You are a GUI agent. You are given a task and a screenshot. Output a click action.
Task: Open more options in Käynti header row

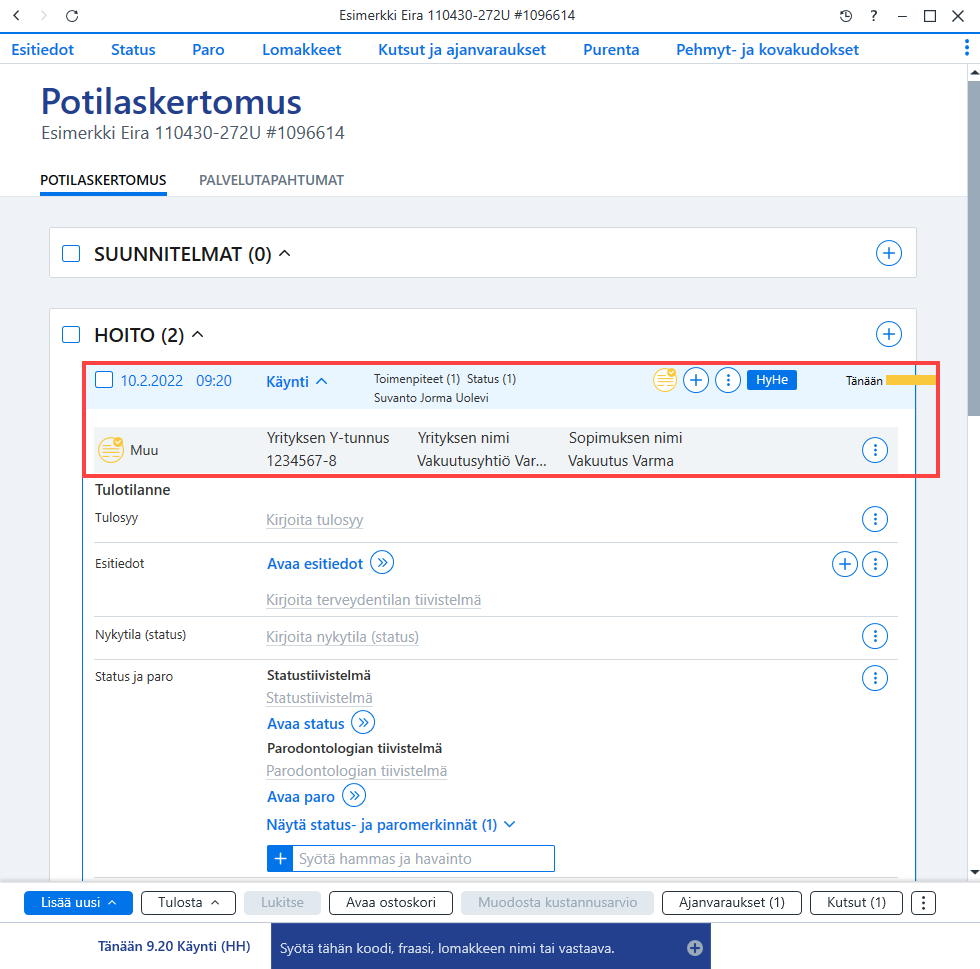point(728,379)
